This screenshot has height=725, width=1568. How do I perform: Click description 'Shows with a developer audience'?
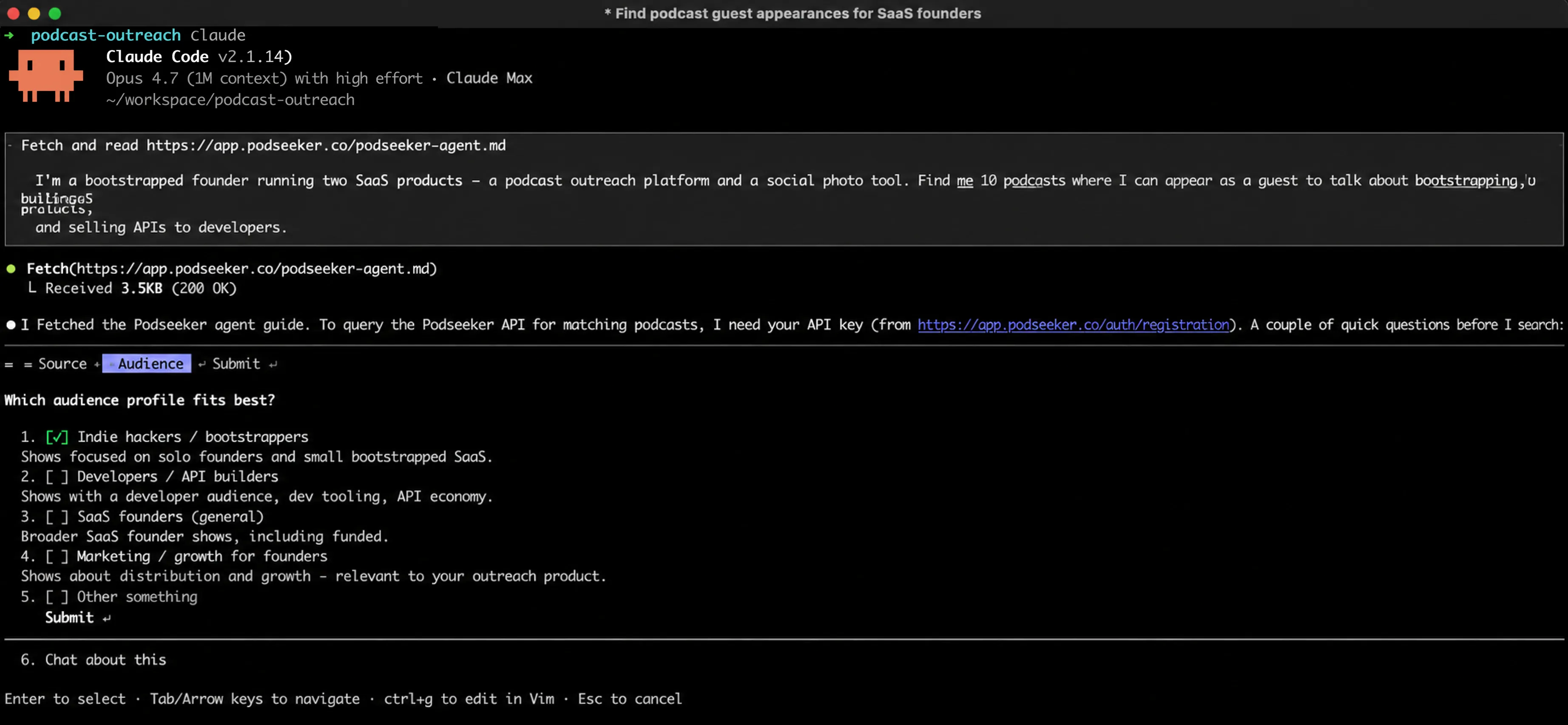click(x=257, y=496)
